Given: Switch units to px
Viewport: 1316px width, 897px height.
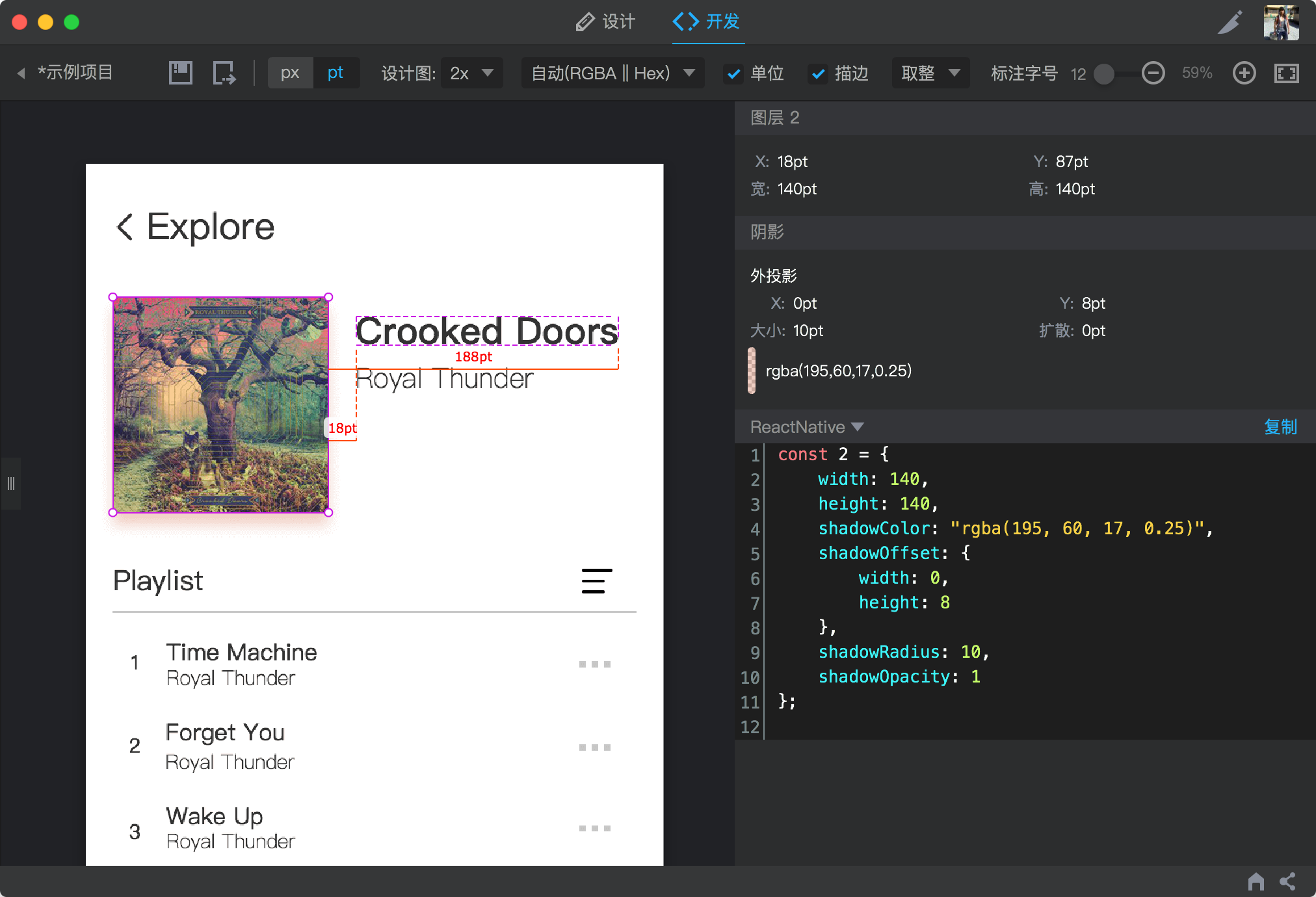Looking at the screenshot, I should click(x=290, y=73).
